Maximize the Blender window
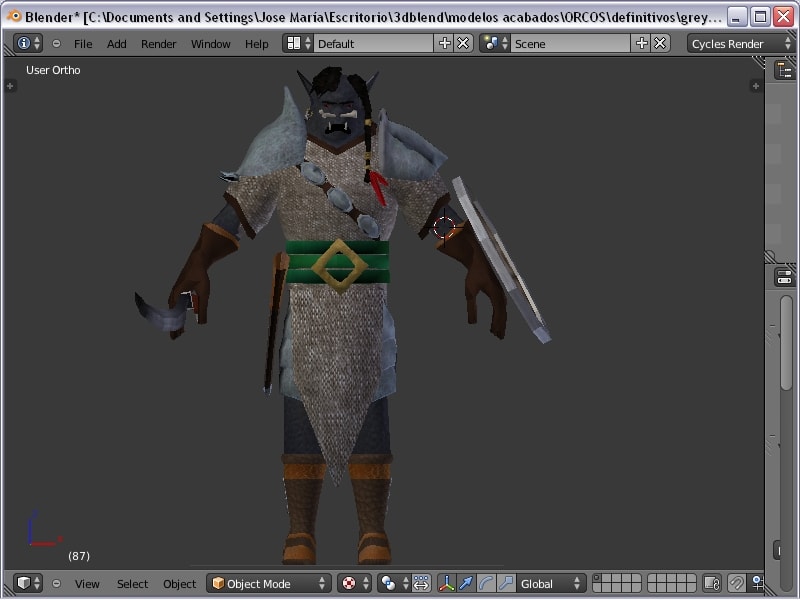This screenshot has width=800, height=600. [760, 17]
